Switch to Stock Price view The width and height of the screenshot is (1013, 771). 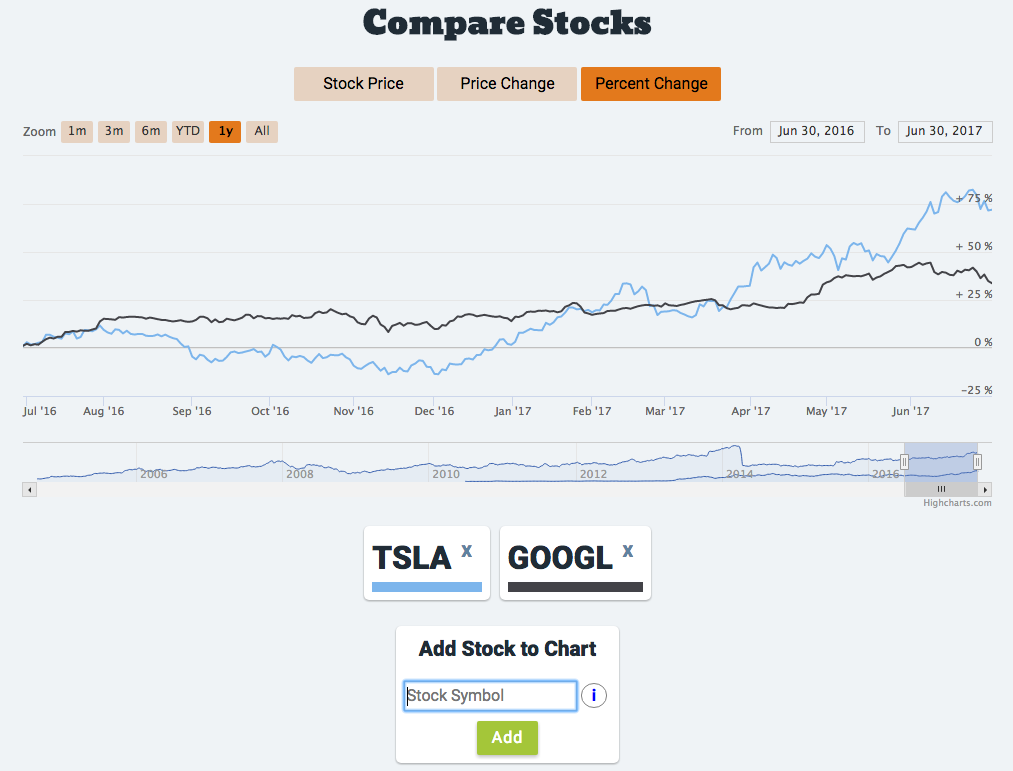click(363, 84)
